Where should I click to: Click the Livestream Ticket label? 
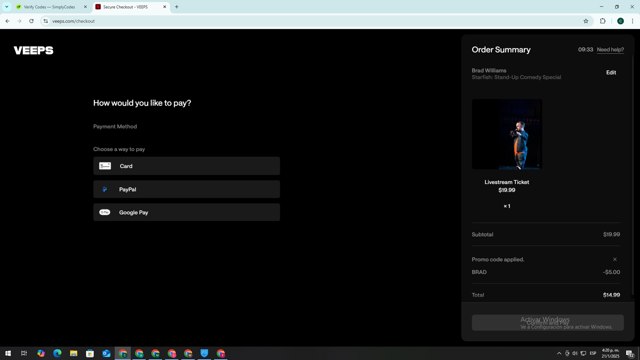[507, 182]
